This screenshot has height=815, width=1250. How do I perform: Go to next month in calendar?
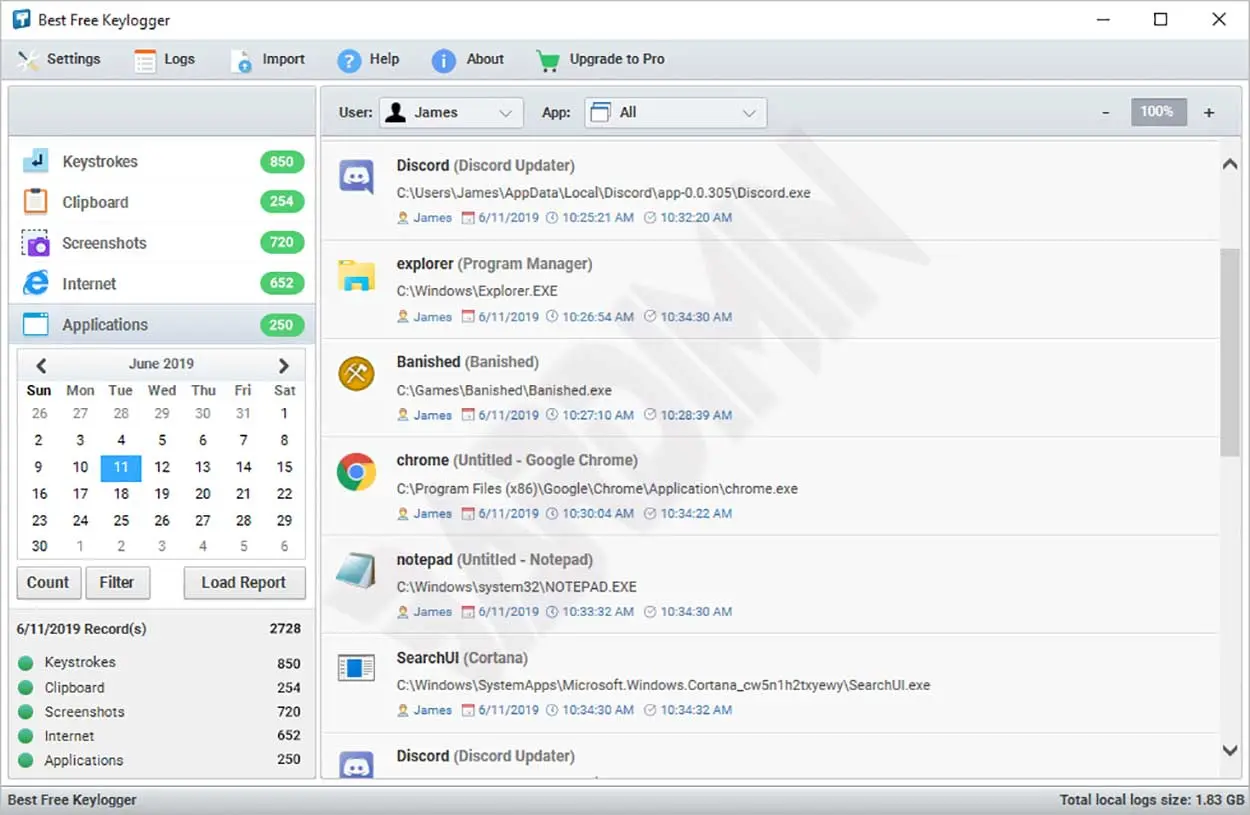click(x=284, y=365)
